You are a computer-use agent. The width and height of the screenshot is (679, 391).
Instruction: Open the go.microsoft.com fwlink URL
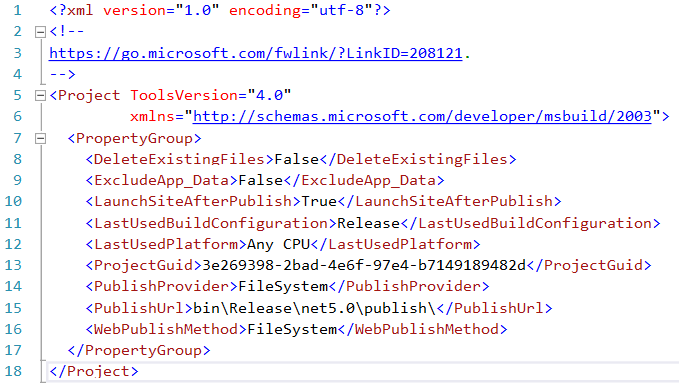[255, 53]
